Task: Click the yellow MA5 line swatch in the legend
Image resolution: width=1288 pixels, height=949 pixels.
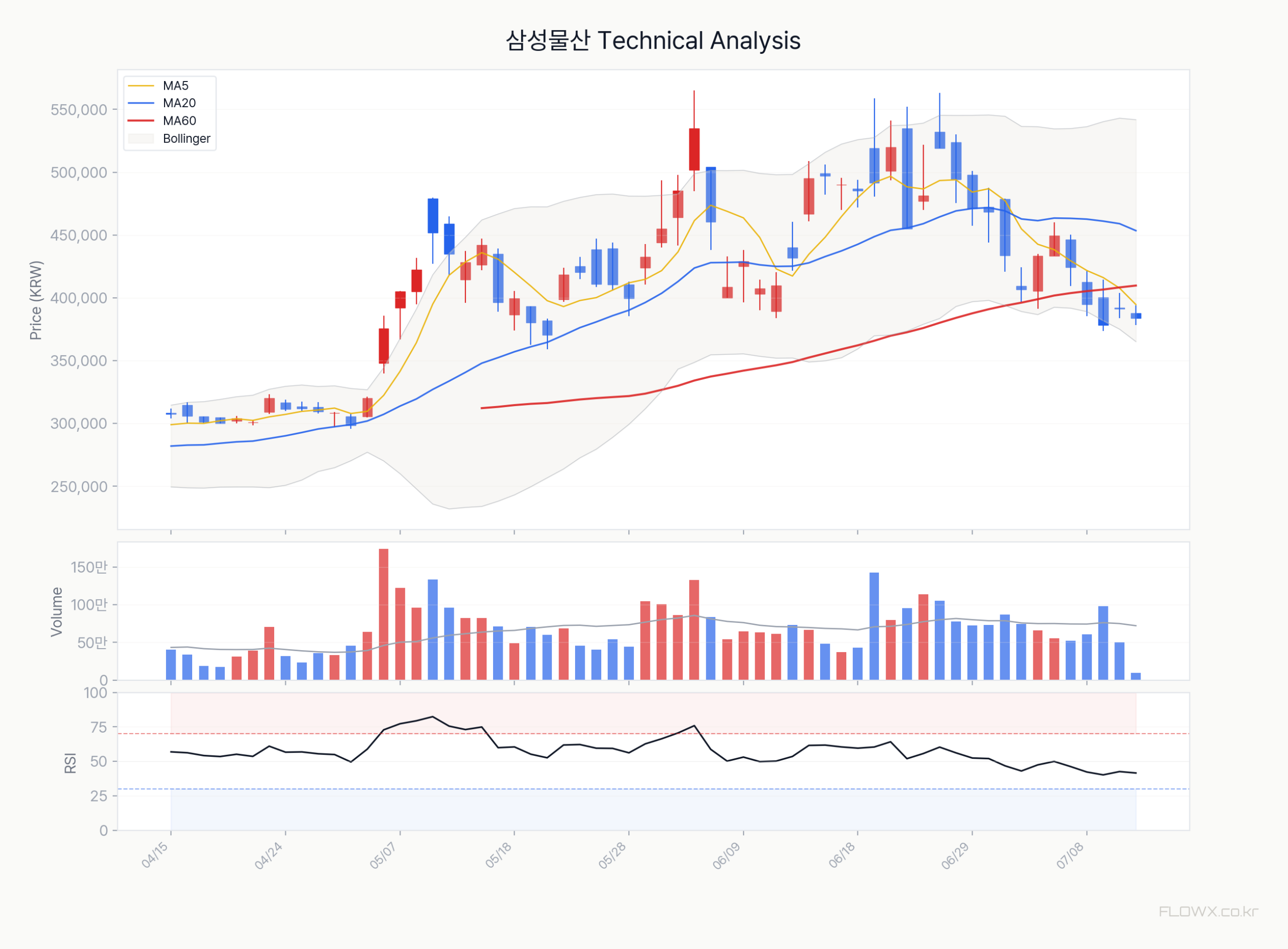Action: tap(141, 86)
